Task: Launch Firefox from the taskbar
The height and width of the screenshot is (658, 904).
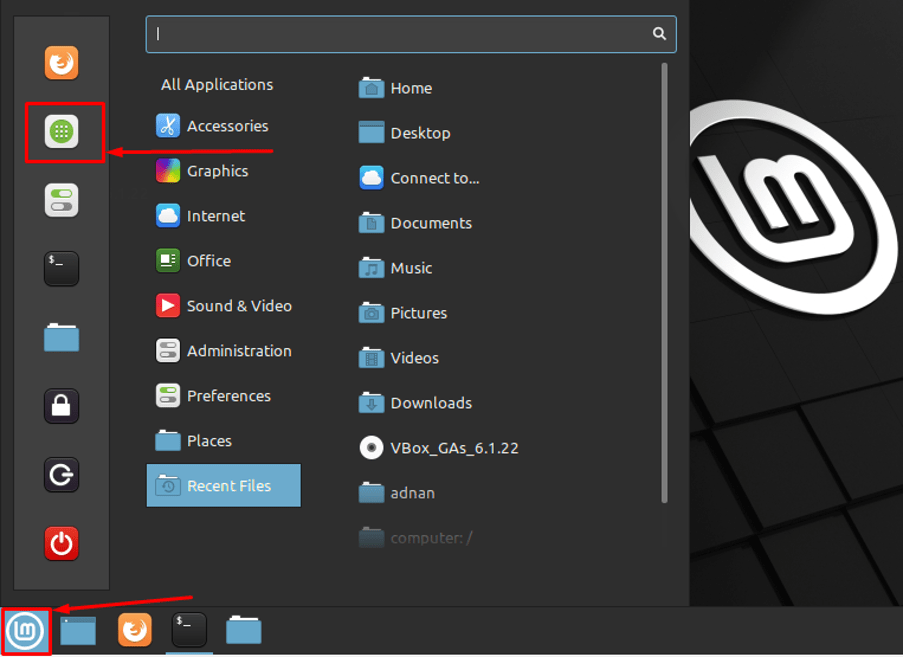Action: 134,630
